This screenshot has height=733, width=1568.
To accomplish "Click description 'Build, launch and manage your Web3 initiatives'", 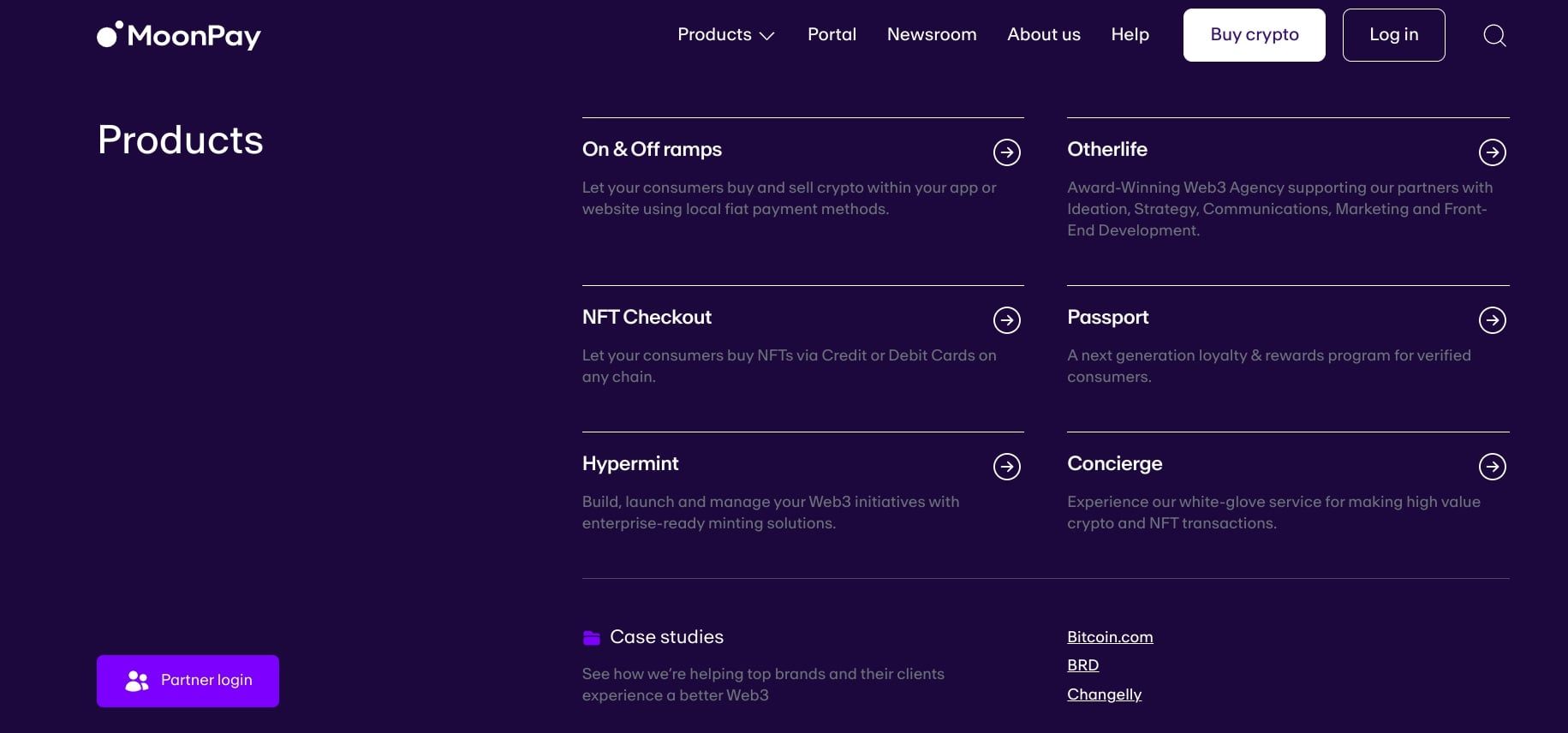I will (770, 512).
